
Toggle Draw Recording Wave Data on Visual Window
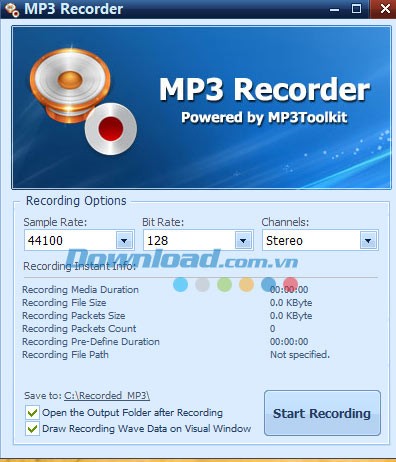click(x=32, y=429)
